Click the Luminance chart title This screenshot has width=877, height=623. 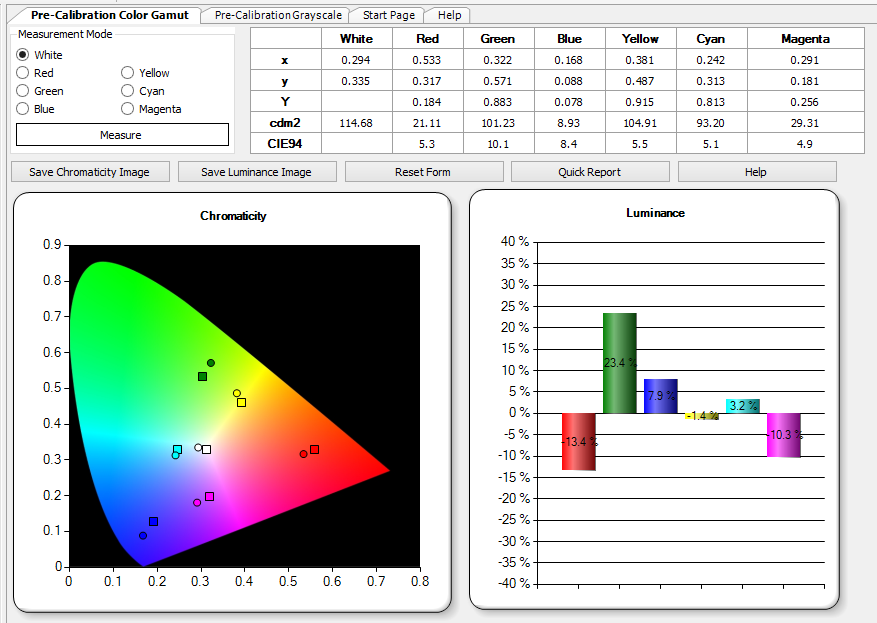pos(655,213)
